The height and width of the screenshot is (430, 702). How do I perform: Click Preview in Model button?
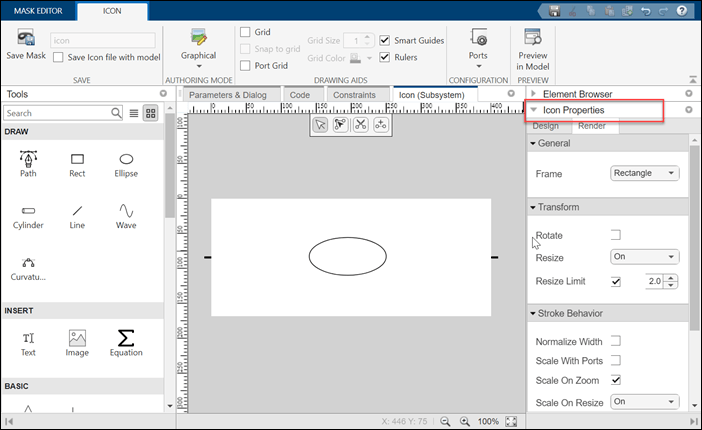pos(533,49)
